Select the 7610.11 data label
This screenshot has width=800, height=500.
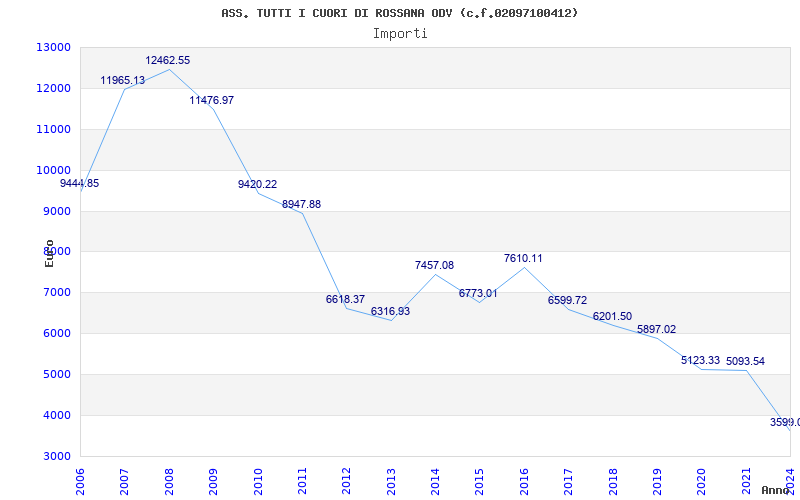pos(523,258)
